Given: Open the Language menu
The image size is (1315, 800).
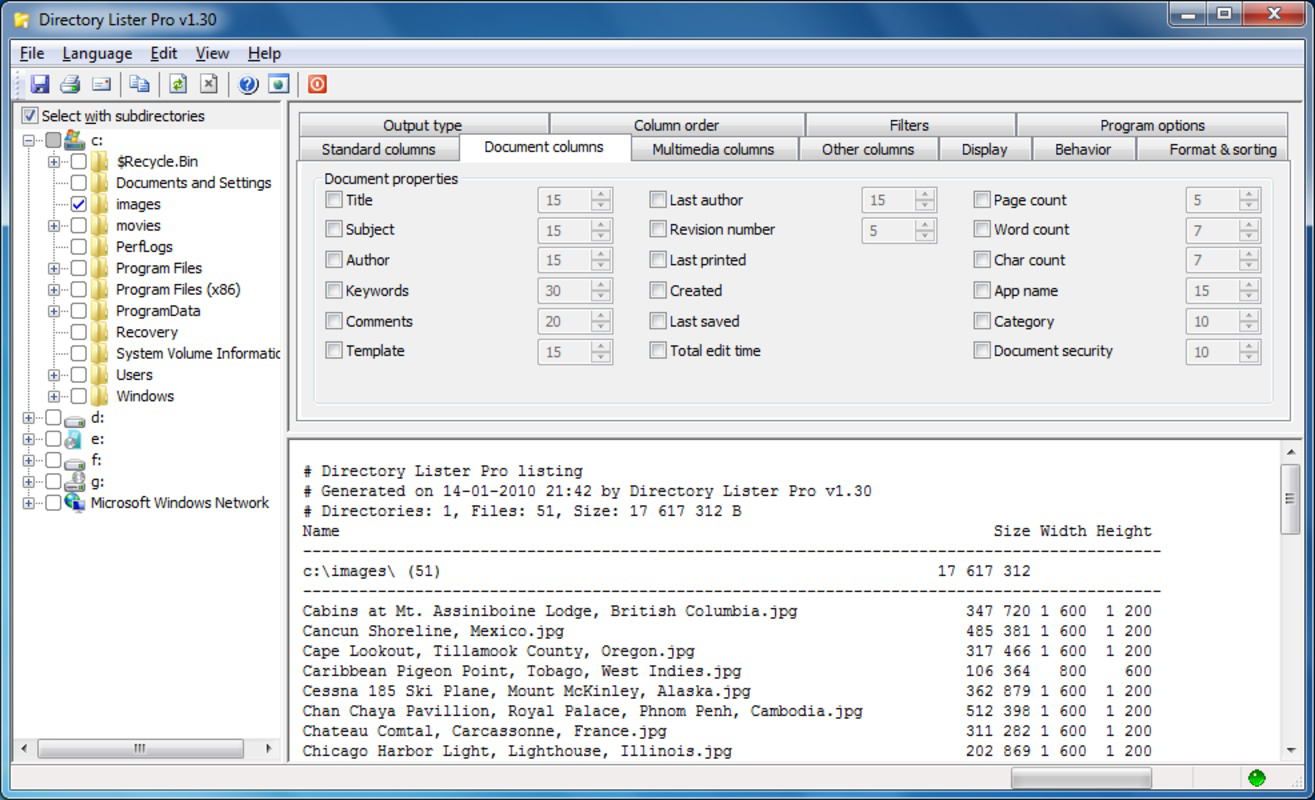Looking at the screenshot, I should tap(97, 53).
